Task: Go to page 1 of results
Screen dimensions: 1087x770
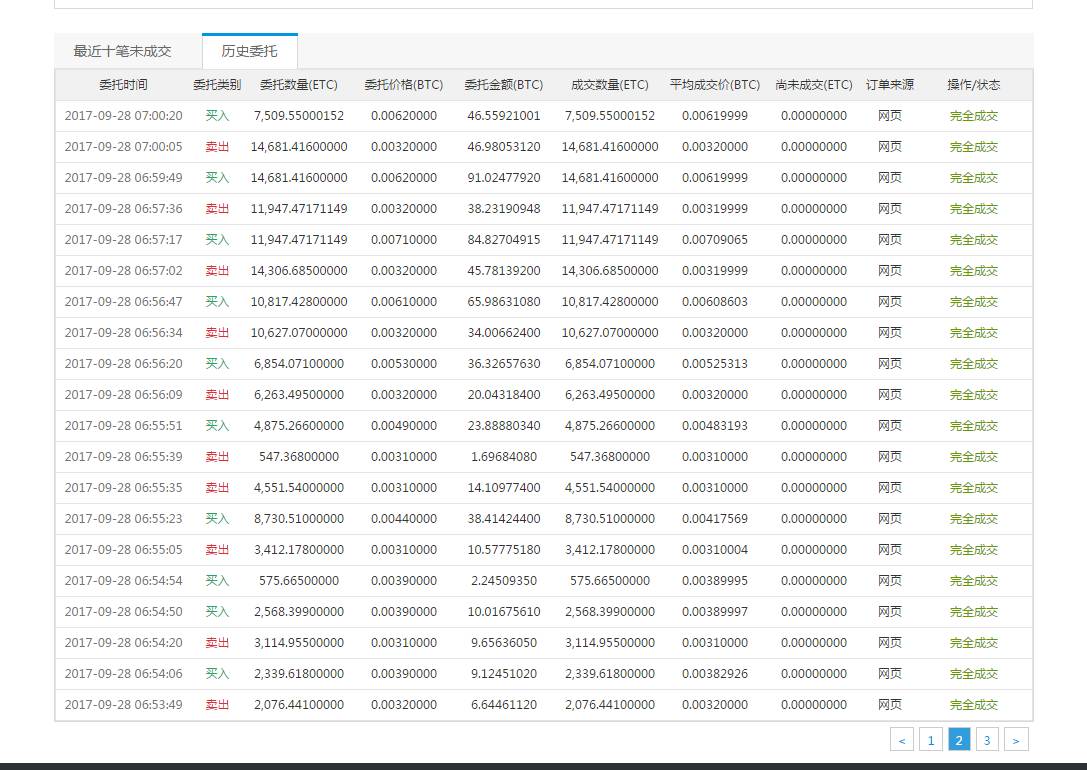Action: point(931,739)
